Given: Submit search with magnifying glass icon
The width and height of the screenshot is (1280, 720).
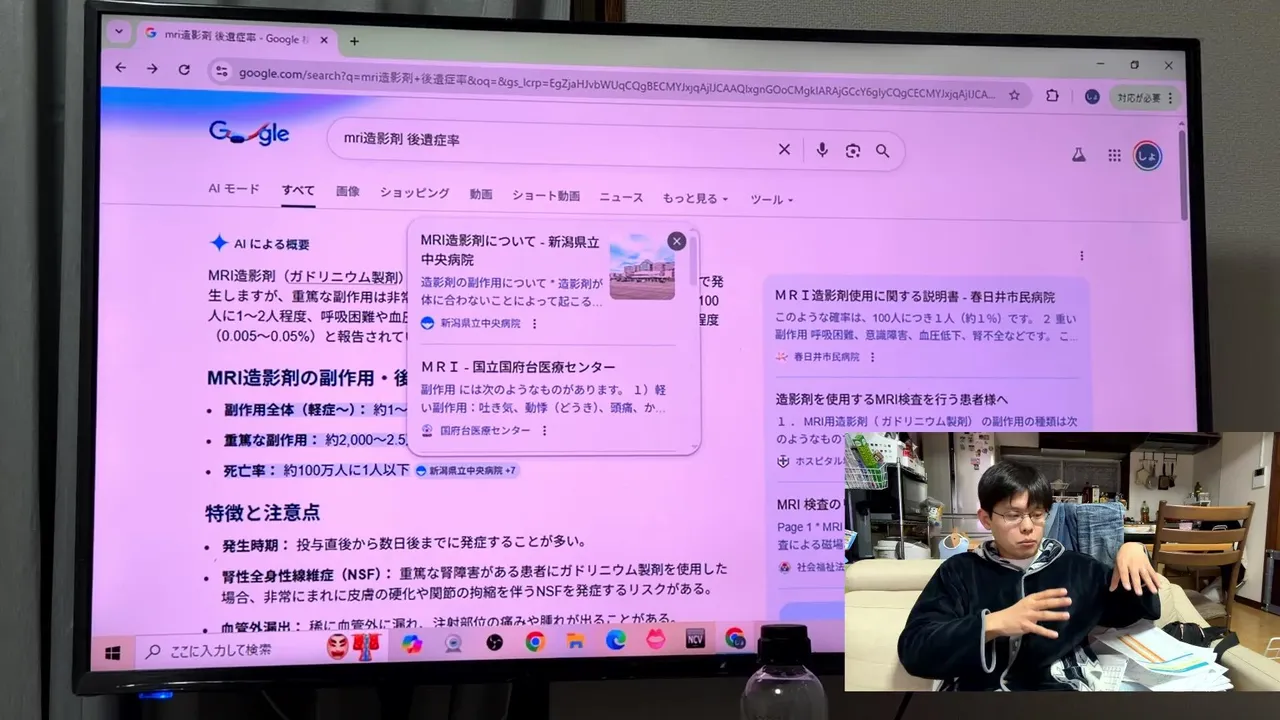Looking at the screenshot, I should pyautogui.click(x=882, y=151).
